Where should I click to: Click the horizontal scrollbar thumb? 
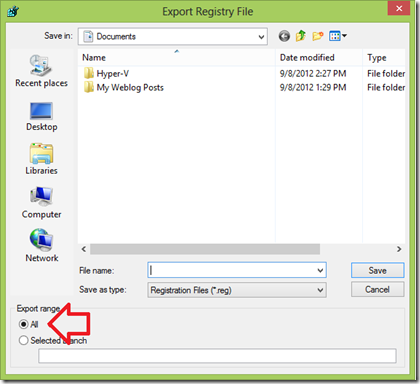point(205,249)
